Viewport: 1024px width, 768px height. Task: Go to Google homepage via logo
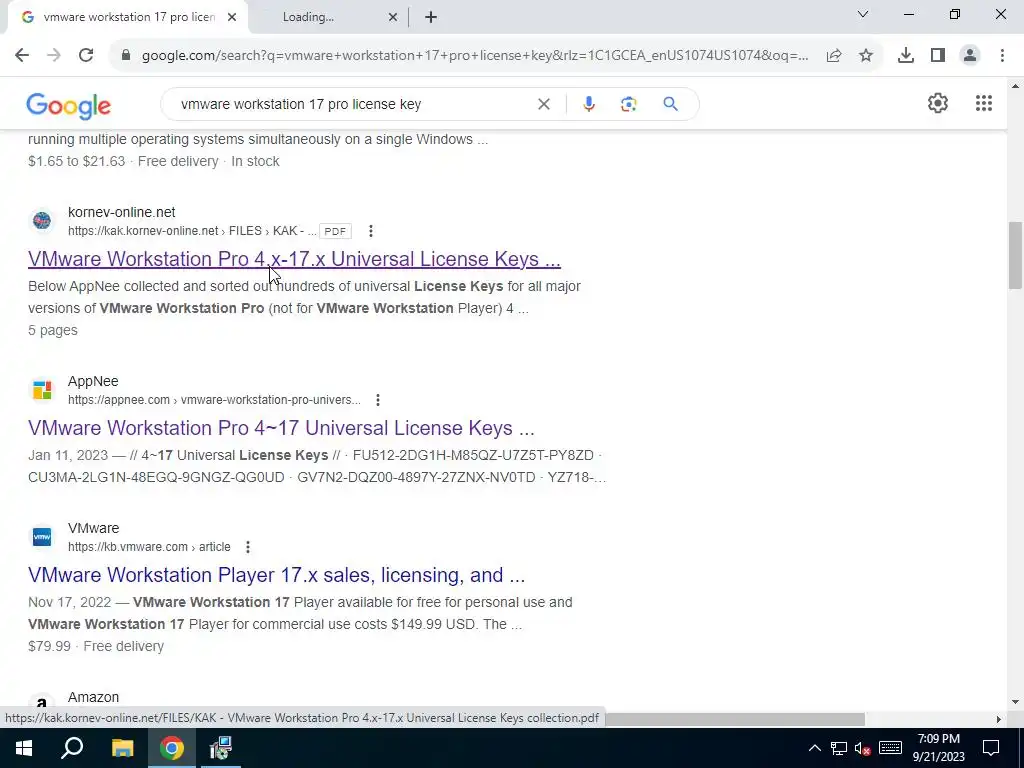69,106
